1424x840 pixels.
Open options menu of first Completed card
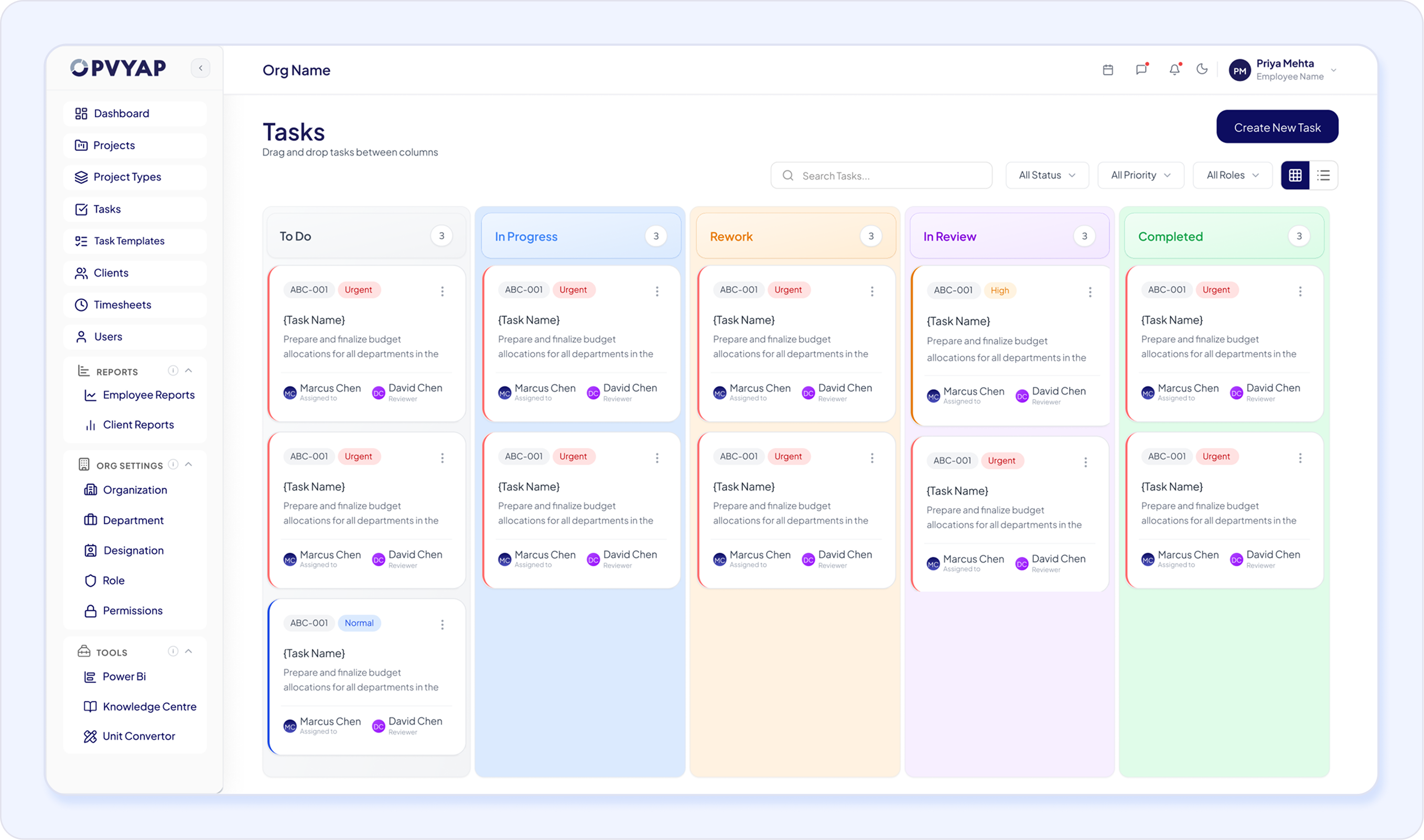click(x=1300, y=291)
